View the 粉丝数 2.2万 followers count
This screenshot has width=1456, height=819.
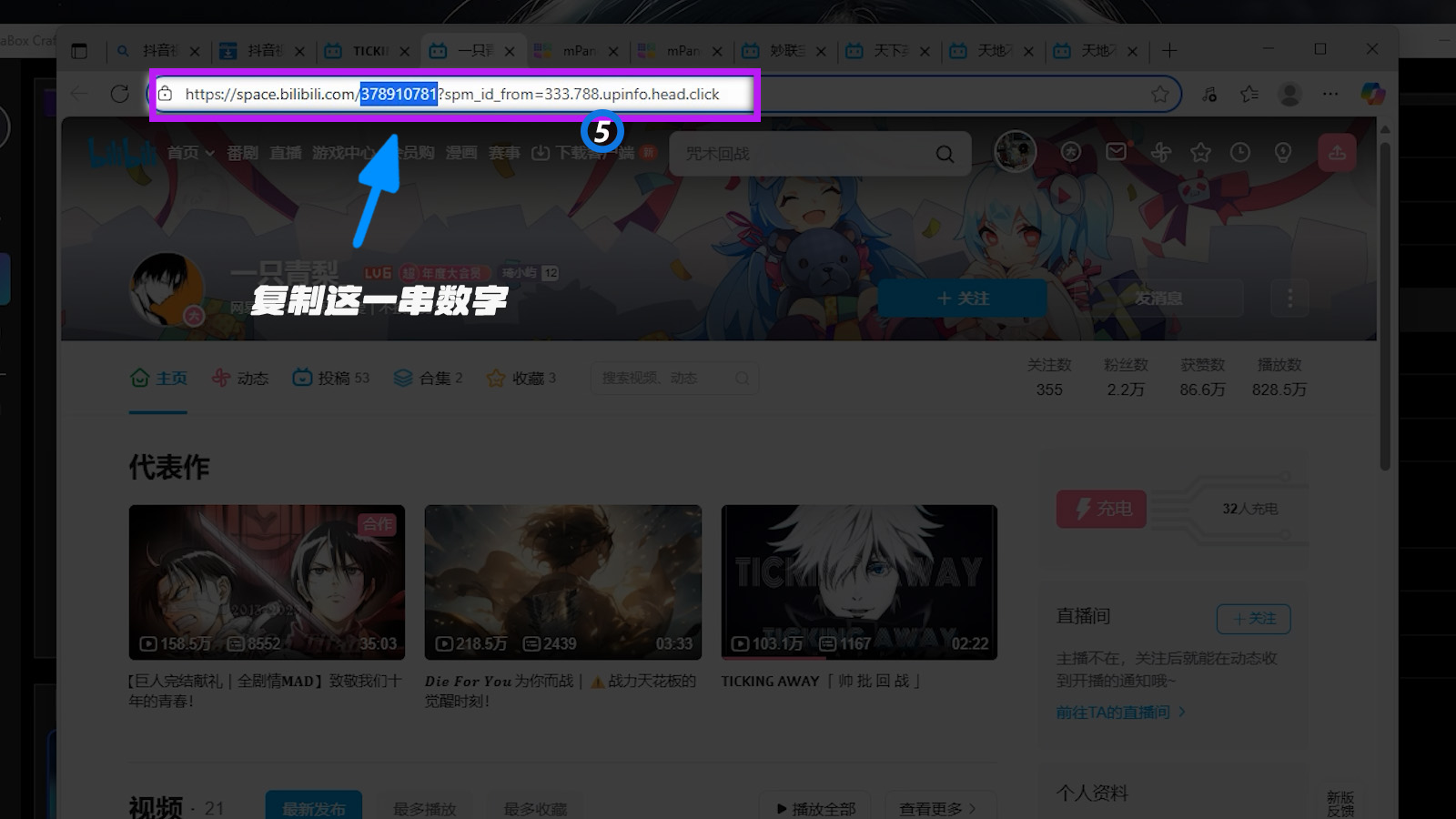1126,377
